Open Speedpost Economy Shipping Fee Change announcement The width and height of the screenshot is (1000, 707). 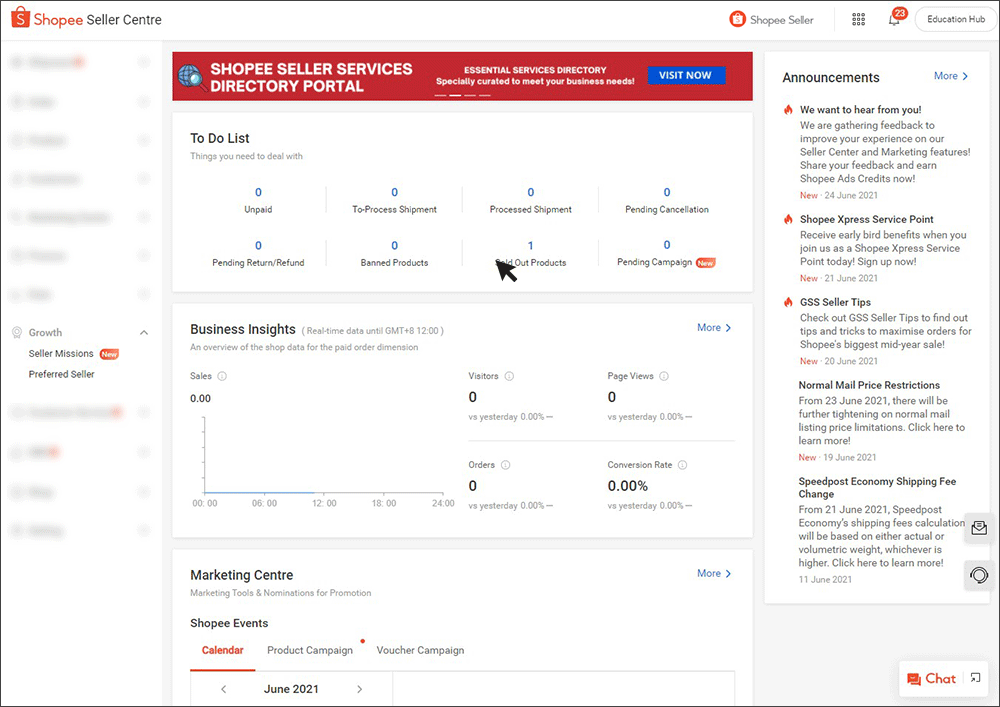[877, 488]
